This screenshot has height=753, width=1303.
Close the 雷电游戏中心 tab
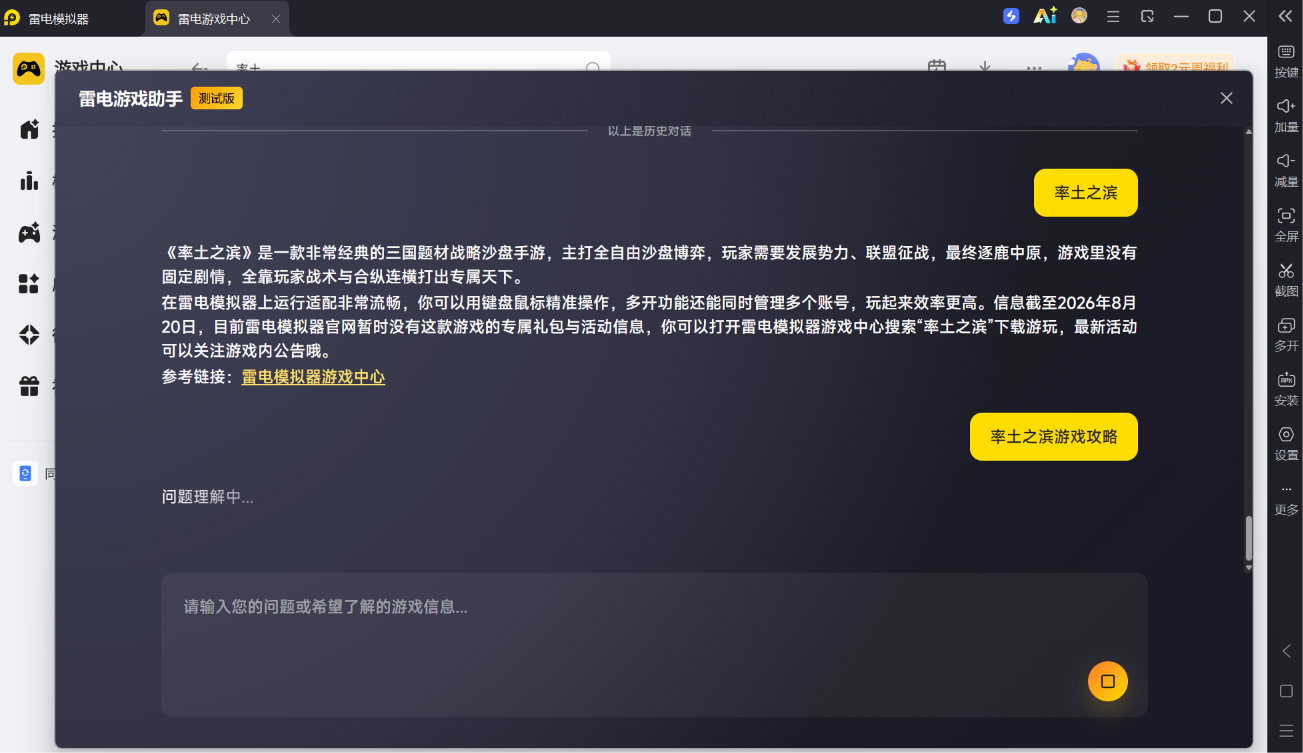(276, 18)
